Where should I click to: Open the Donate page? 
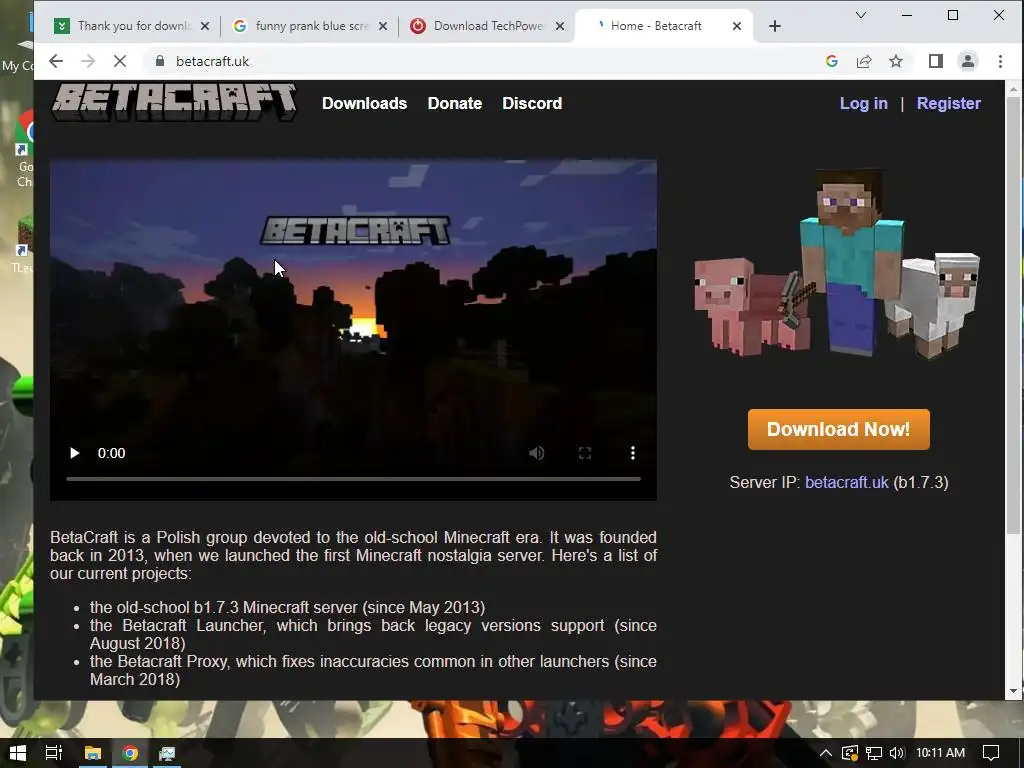tap(455, 103)
